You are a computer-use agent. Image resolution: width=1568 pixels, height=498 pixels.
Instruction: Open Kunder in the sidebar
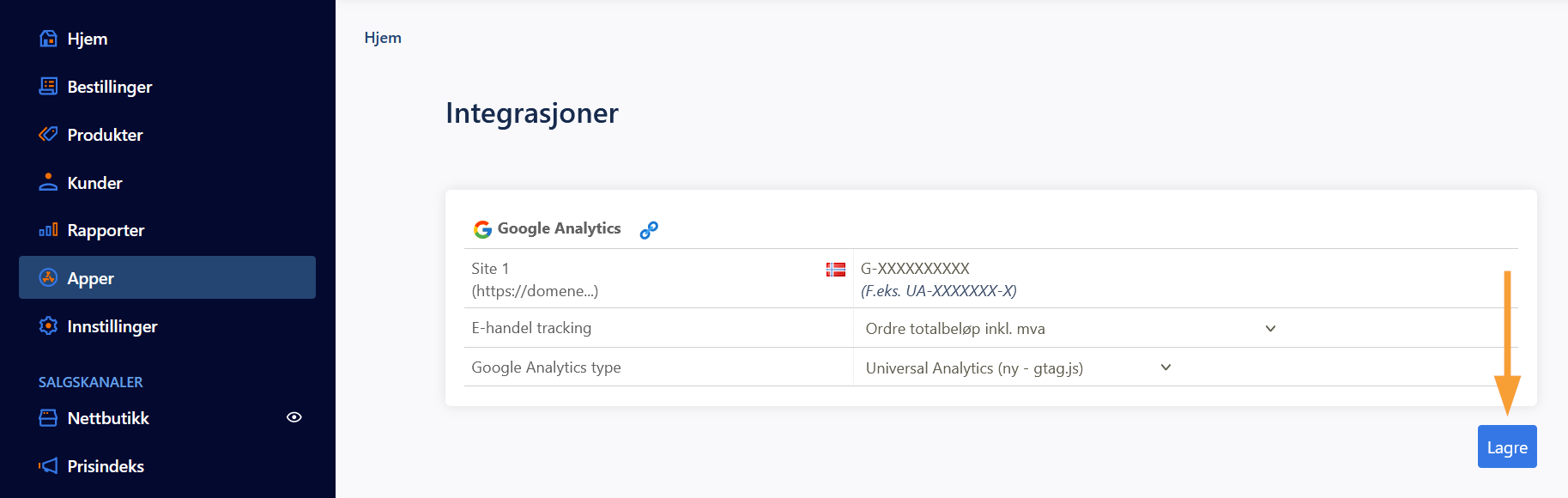(x=94, y=183)
